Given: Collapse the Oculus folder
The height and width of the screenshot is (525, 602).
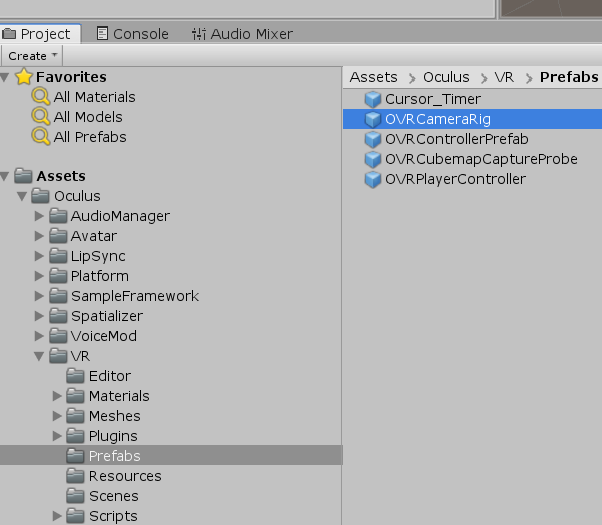Looking at the screenshot, I should coord(22,196).
